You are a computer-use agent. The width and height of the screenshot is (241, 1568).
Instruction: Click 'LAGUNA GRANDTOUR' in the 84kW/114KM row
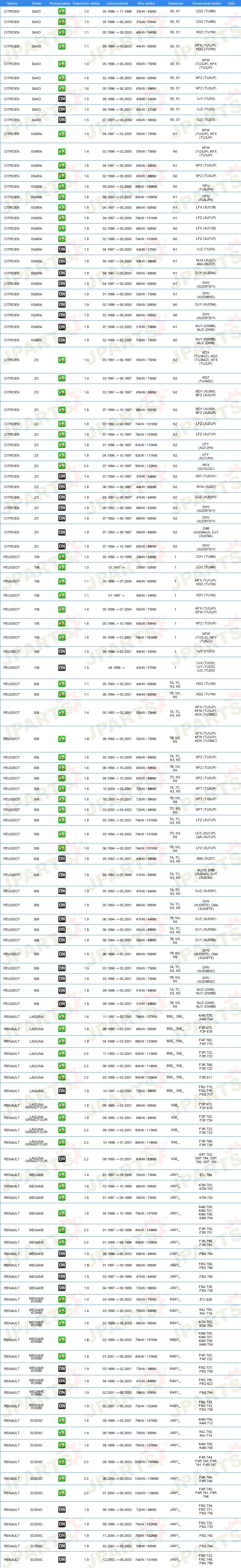[36, 1142]
